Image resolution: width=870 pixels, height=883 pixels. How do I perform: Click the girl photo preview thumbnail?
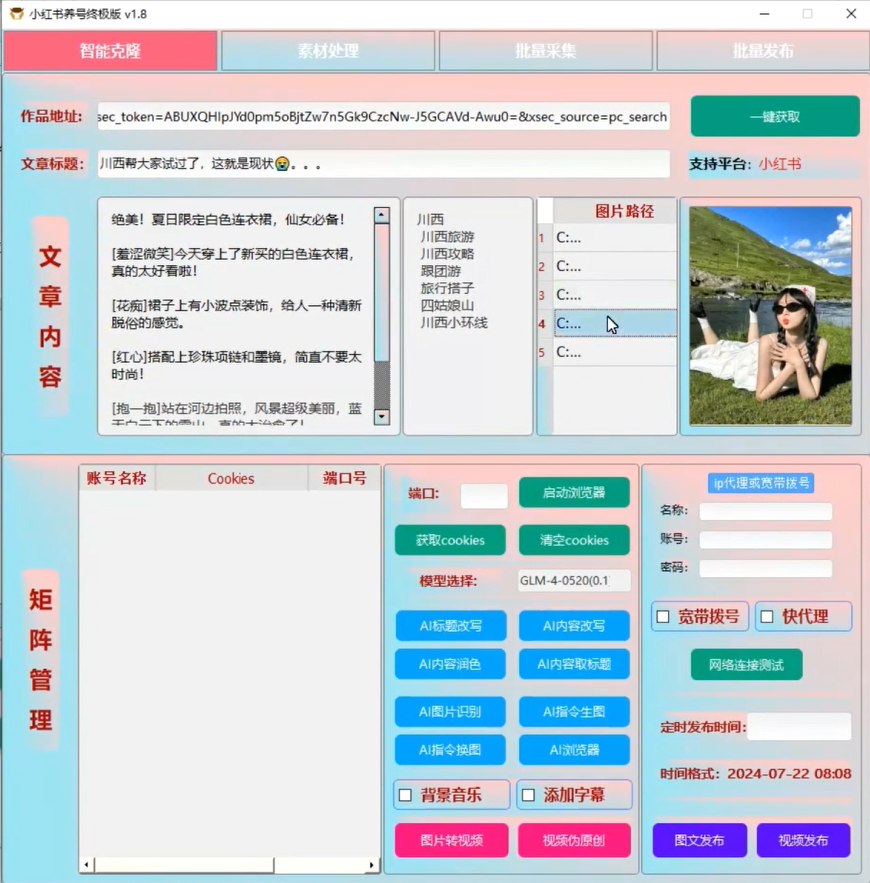click(x=770, y=316)
